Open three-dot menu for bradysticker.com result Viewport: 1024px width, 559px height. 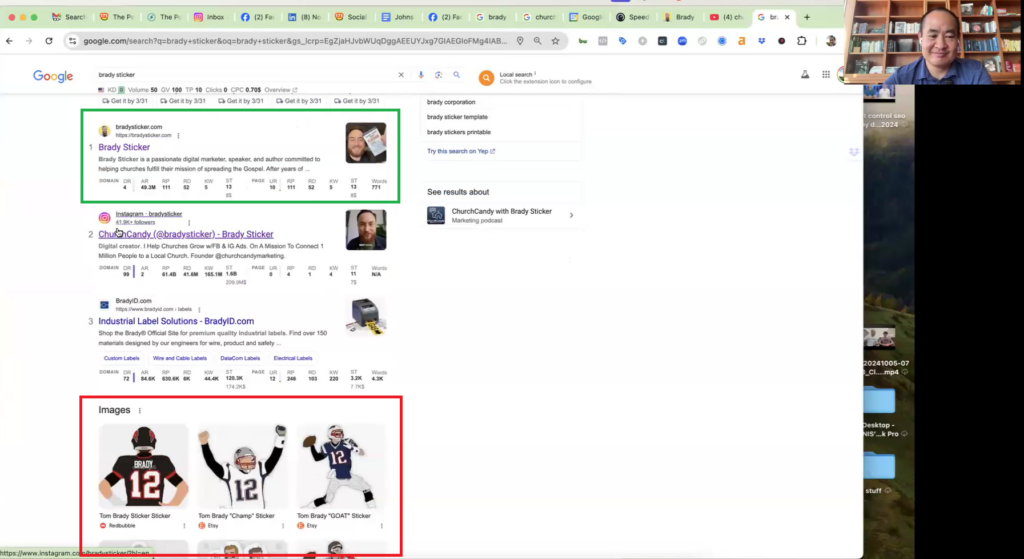coord(178,136)
